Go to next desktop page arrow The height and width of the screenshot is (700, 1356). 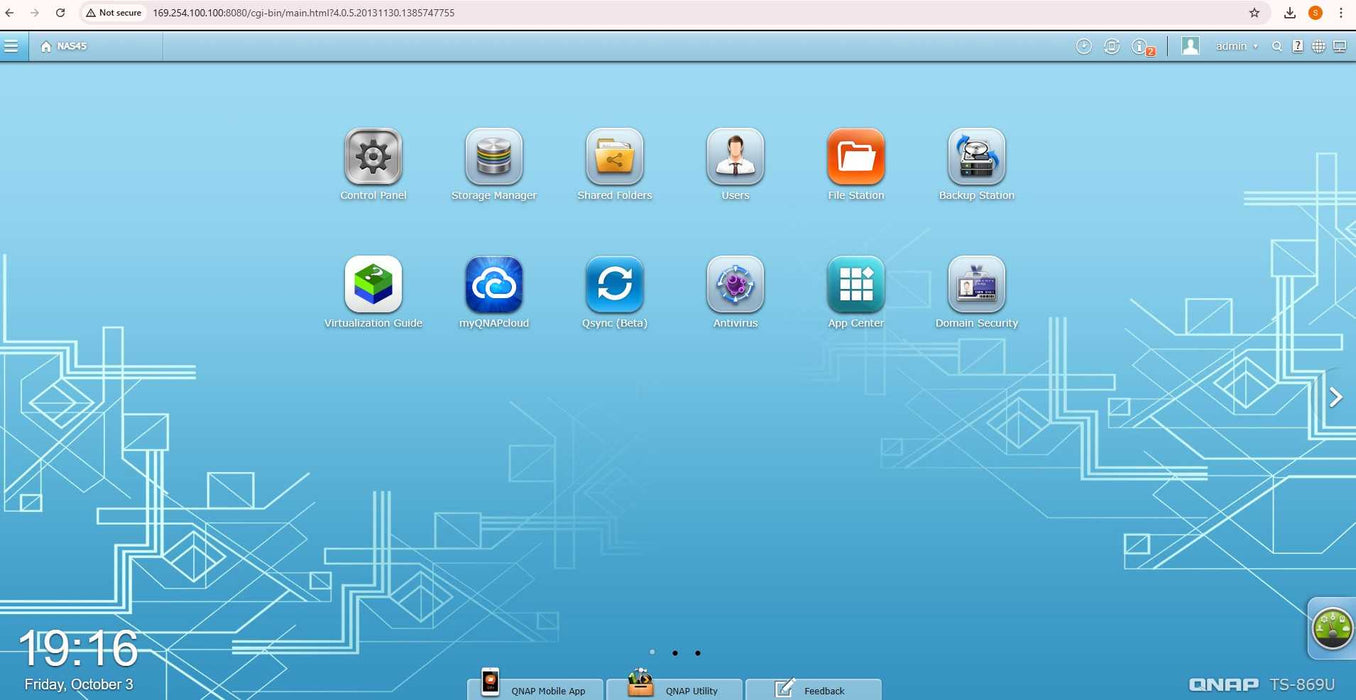pos(1335,398)
